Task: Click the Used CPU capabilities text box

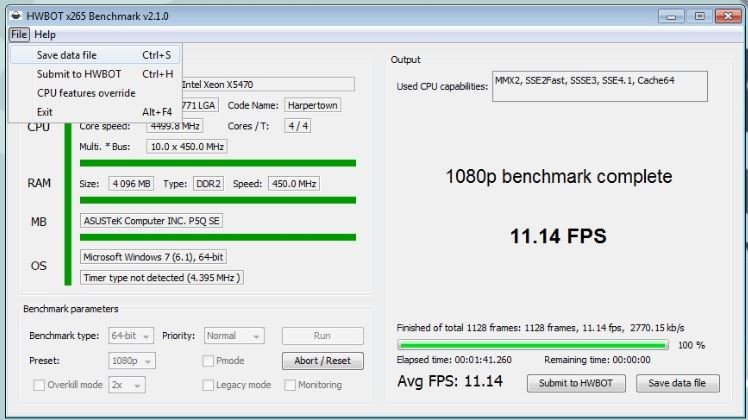Action: tap(600, 86)
